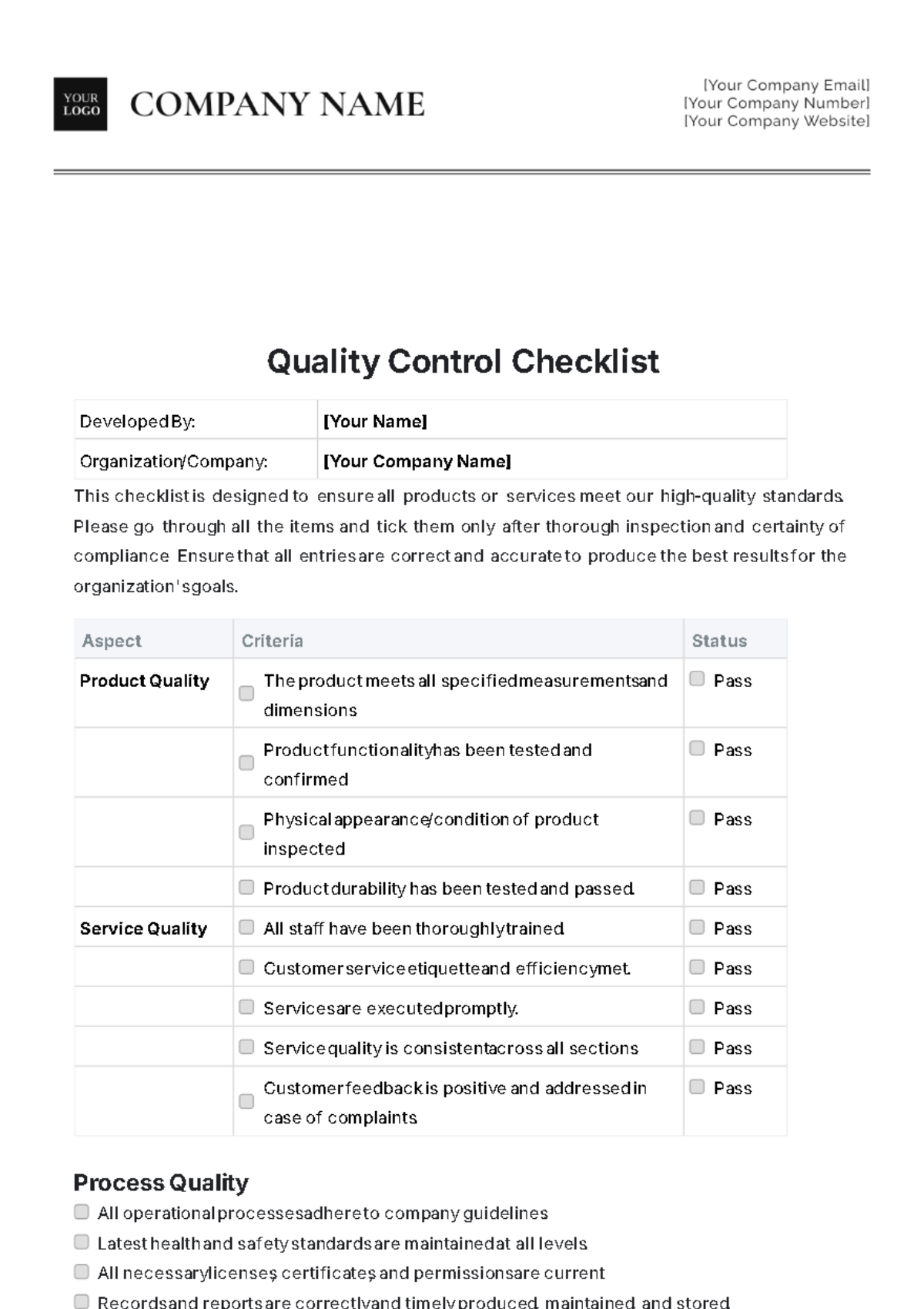This screenshot has height=1309, width=924.
Task: Check operational processes adhere to guidelines box
Action: coord(82,1212)
